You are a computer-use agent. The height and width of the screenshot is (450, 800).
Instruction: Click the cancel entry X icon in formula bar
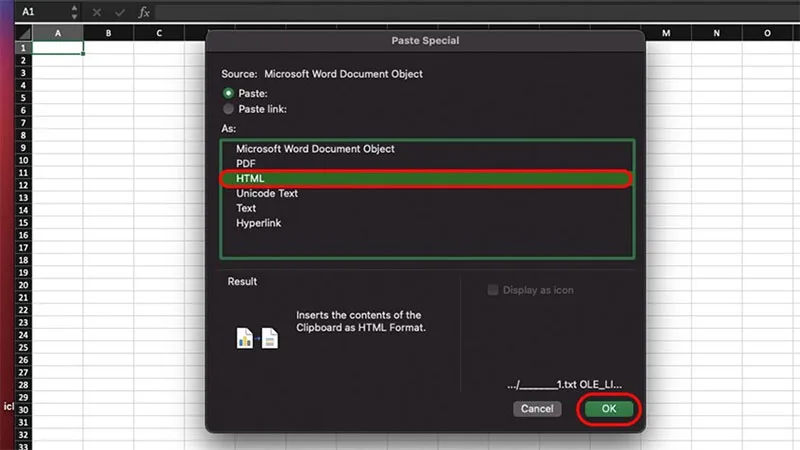click(x=97, y=12)
